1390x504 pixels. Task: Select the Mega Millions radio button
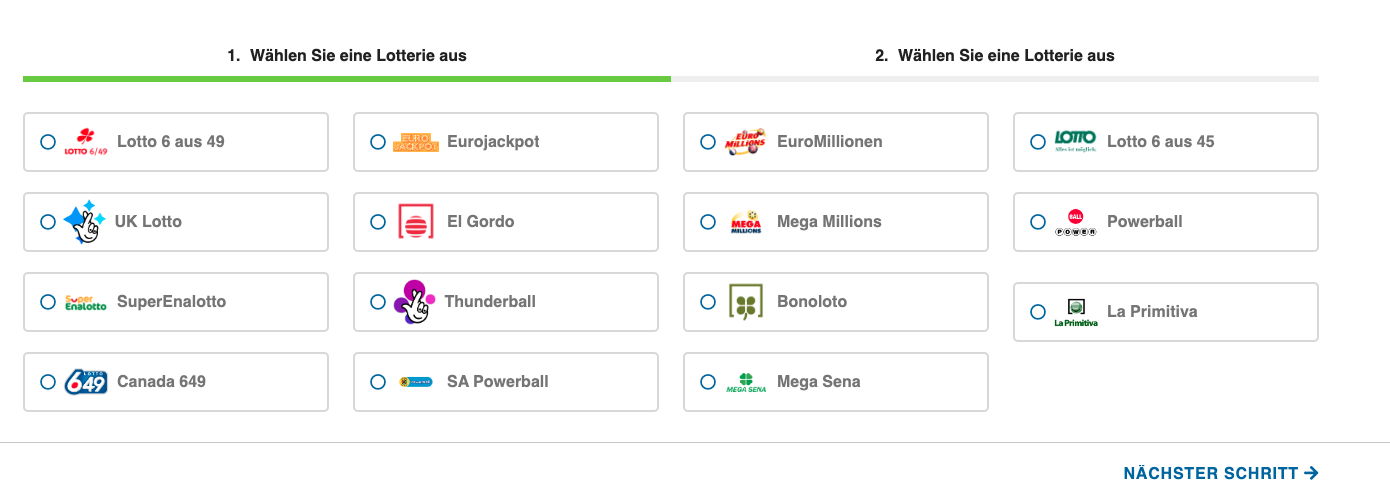coord(708,222)
